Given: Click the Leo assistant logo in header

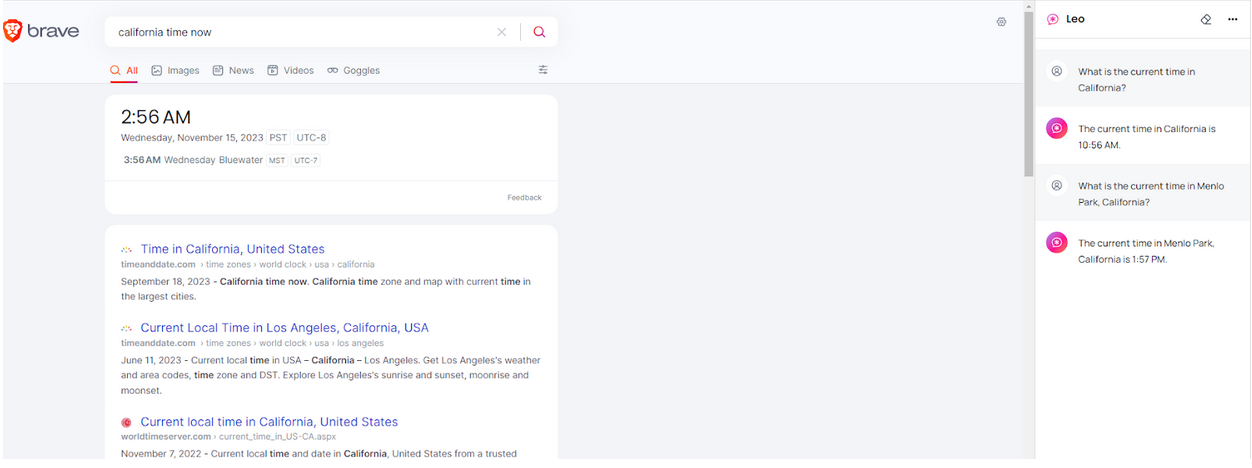Looking at the screenshot, I should click(1053, 19).
